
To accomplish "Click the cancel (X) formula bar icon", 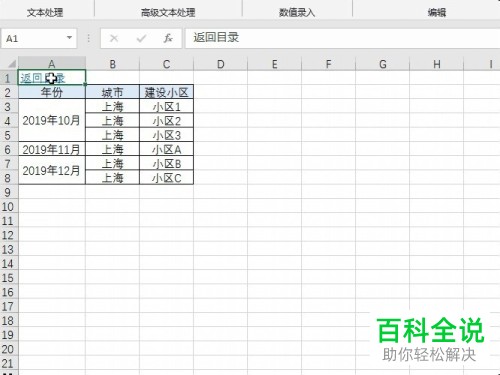I will point(114,39).
